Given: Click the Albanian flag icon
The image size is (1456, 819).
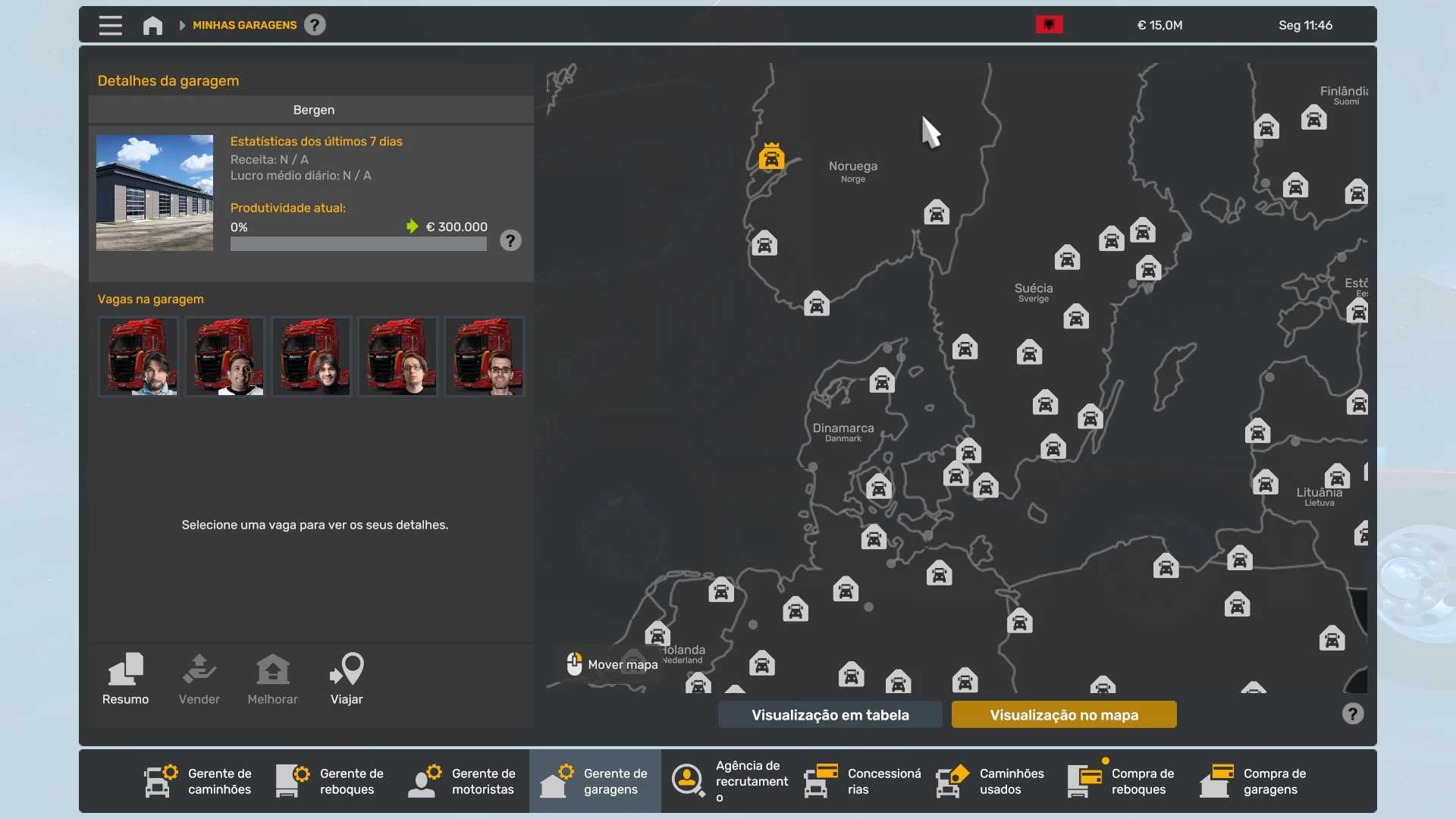Looking at the screenshot, I should (1049, 25).
